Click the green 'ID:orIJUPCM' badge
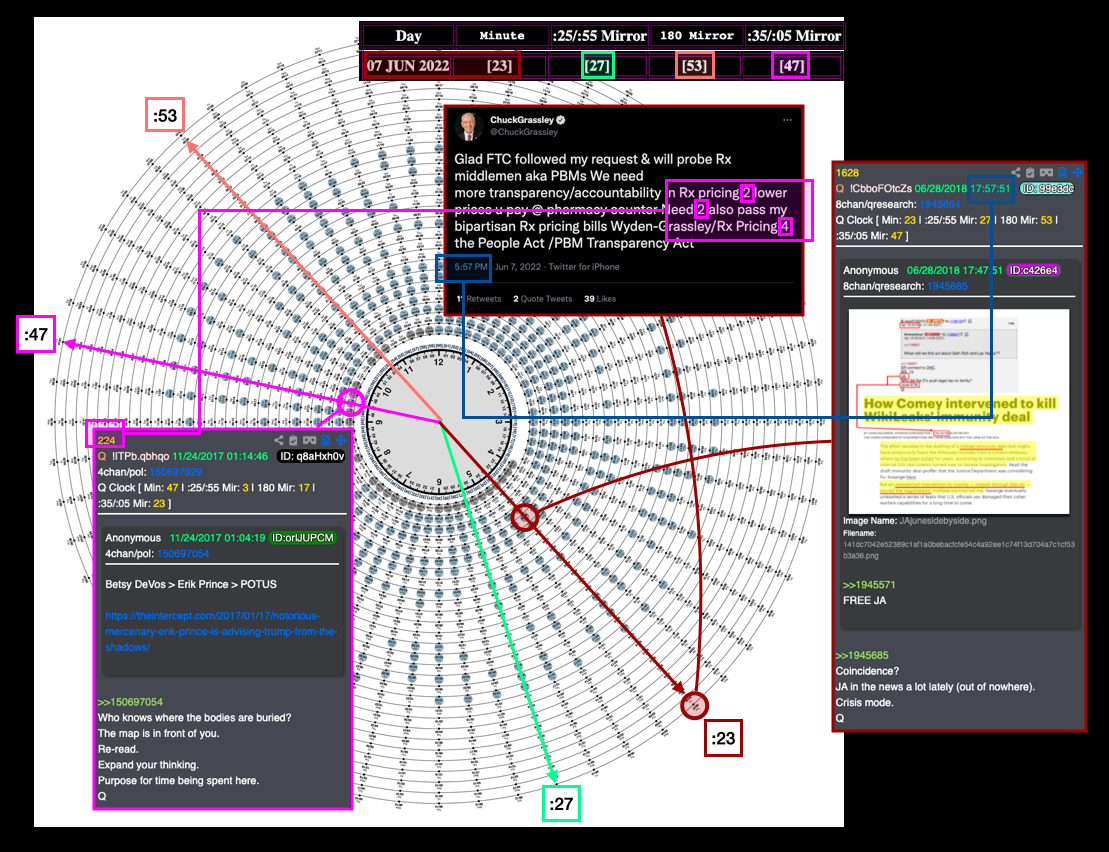Image resolution: width=1109 pixels, height=852 pixels. (303, 538)
